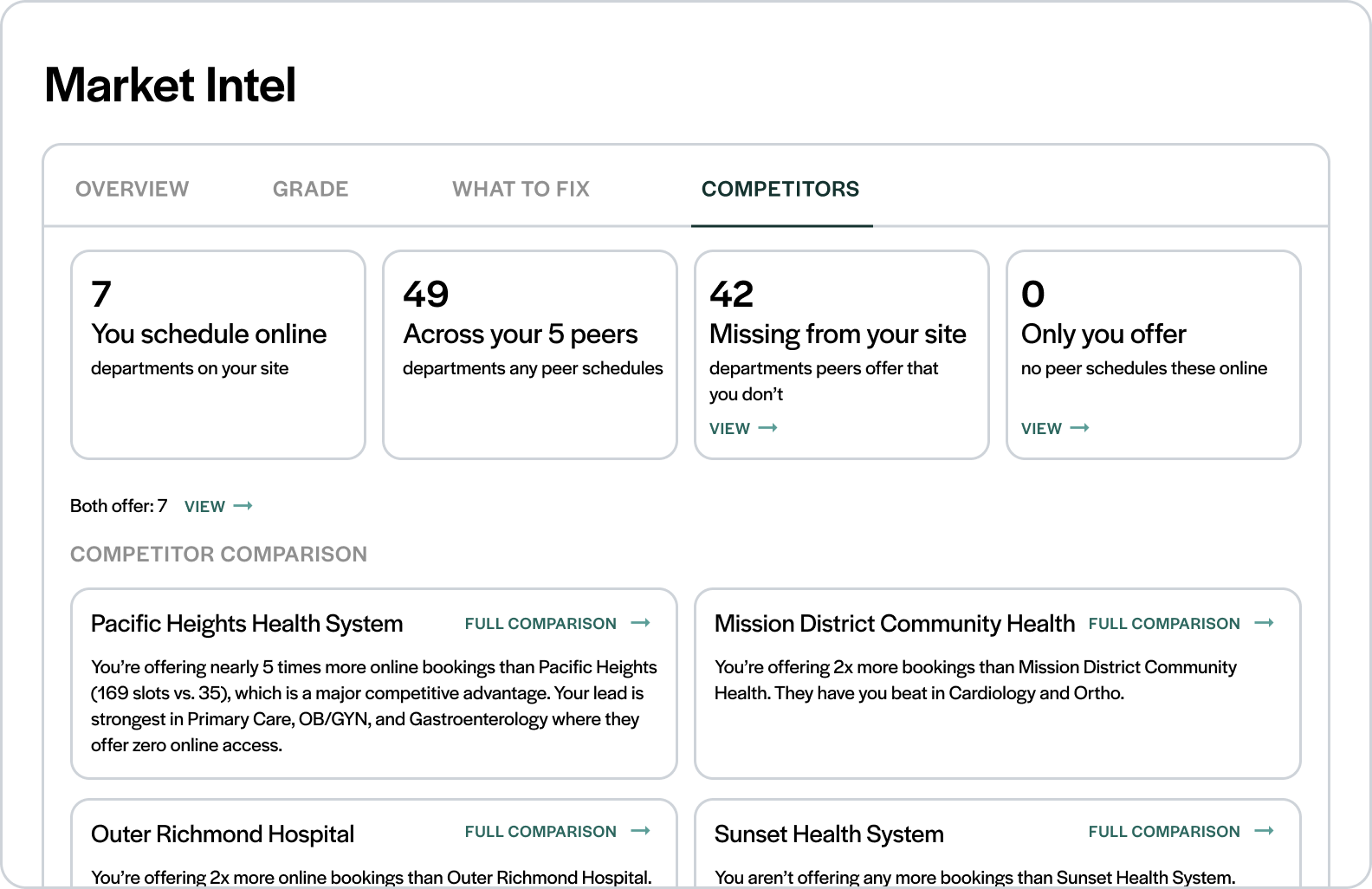The image size is (1372, 889).
Task: Go to the What to Fix tab
Action: 521,189
